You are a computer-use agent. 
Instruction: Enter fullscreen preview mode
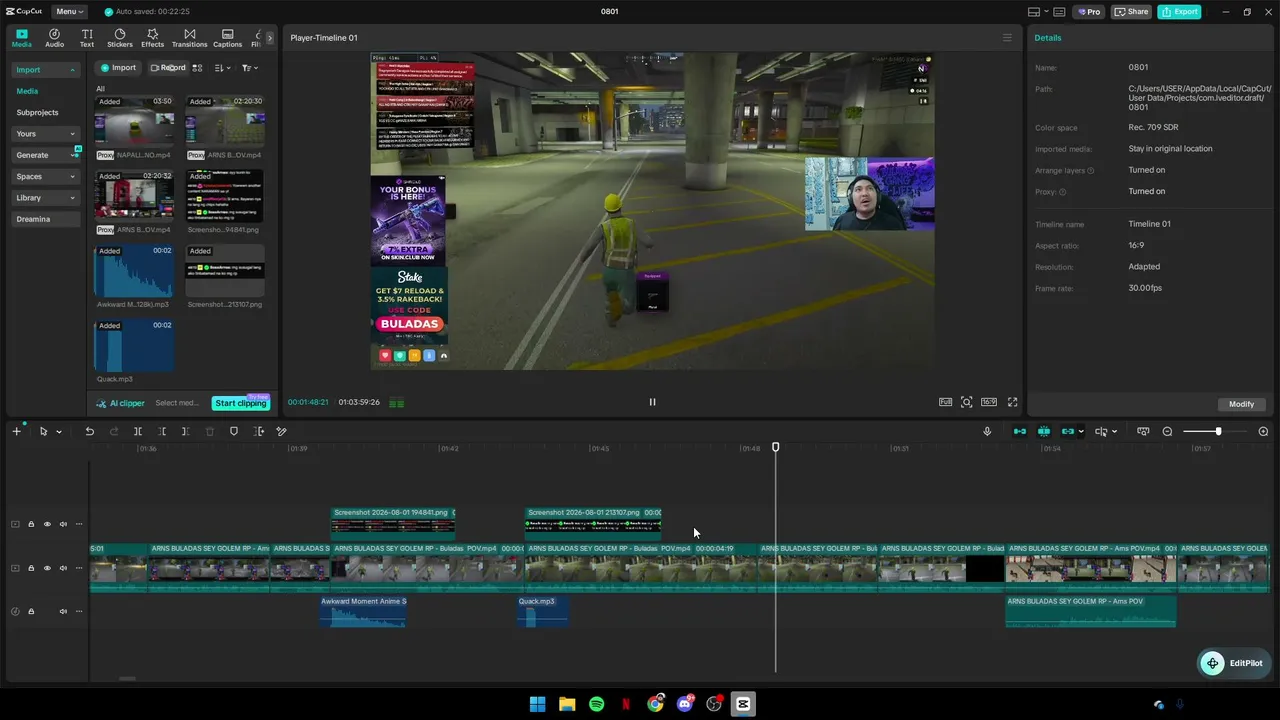click(1012, 402)
